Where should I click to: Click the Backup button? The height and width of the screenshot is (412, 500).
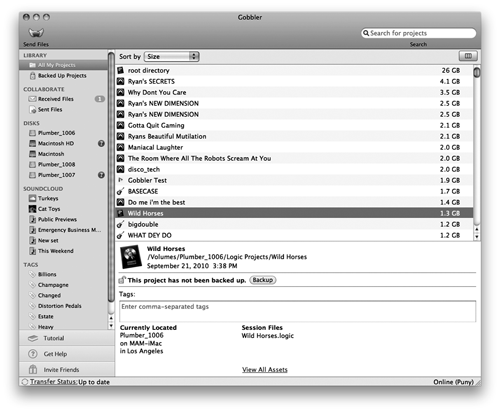[263, 280]
